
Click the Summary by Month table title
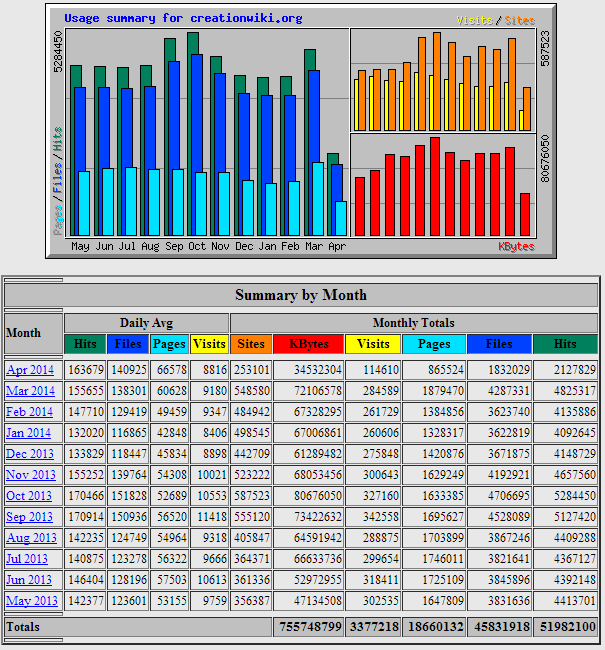[301, 295]
